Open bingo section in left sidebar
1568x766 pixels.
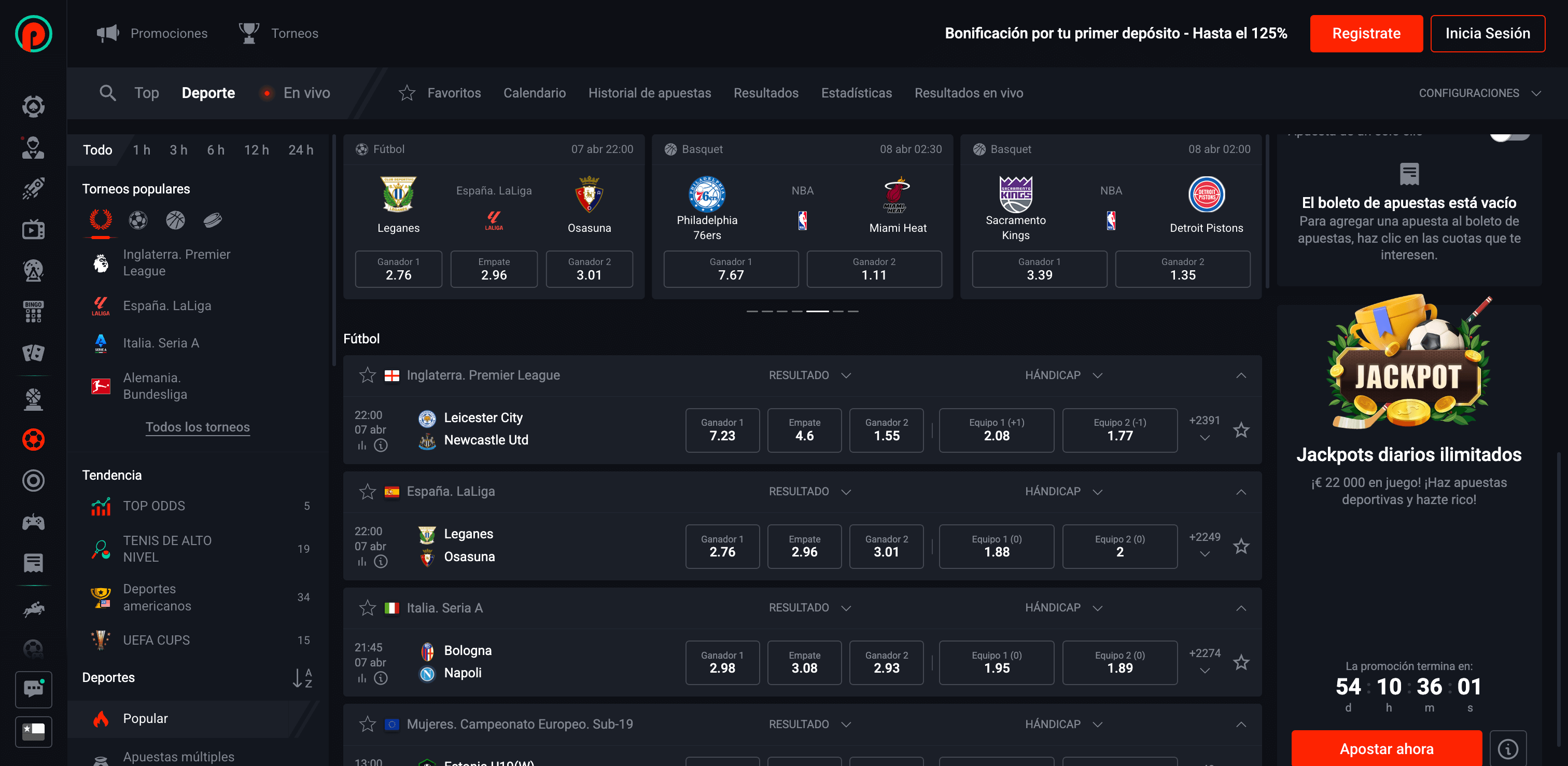pyautogui.click(x=34, y=311)
